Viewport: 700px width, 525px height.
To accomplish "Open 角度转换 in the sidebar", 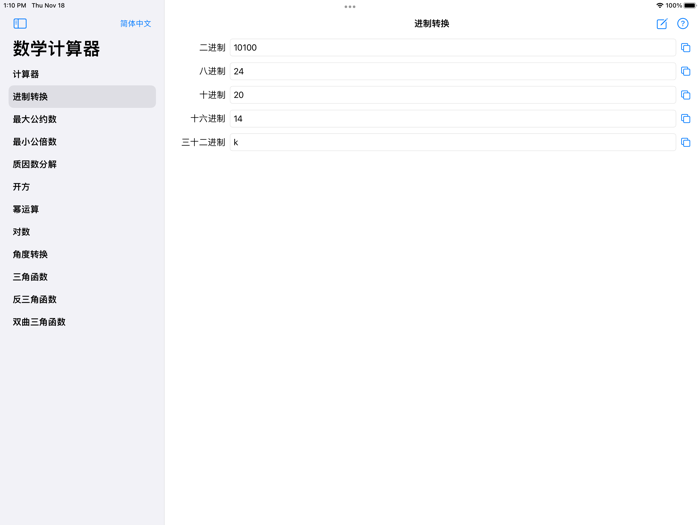I will pos(82,254).
